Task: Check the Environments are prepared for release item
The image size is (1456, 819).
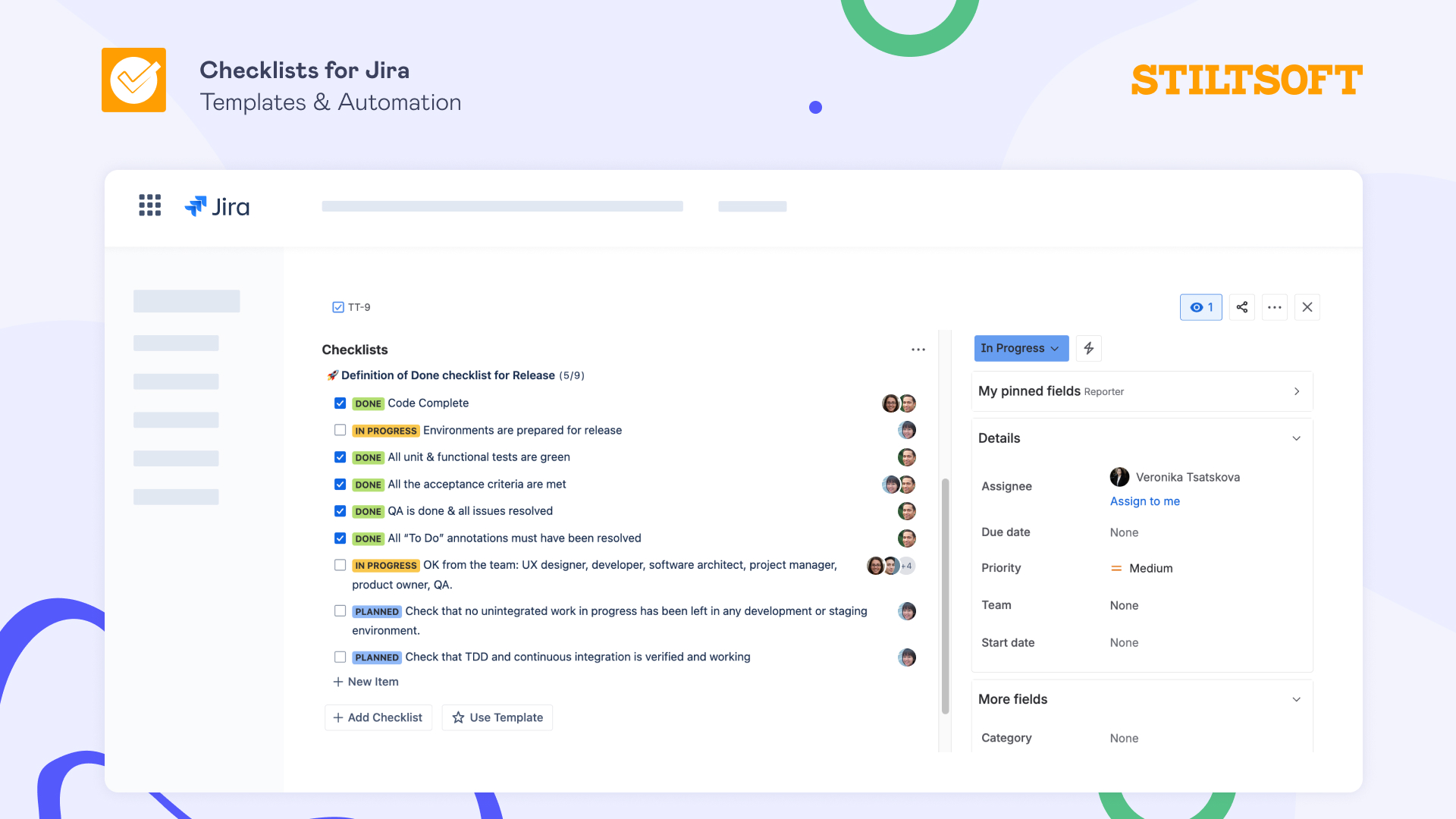Action: click(340, 430)
